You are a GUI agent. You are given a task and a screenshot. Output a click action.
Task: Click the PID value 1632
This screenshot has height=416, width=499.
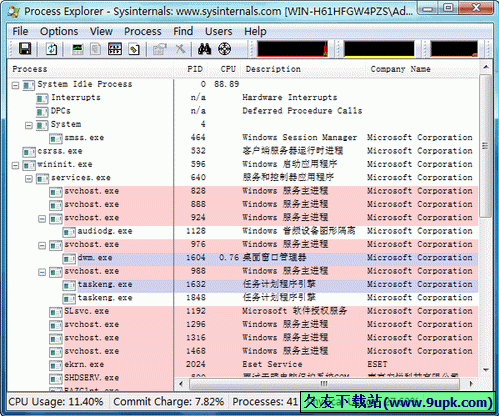coord(196,284)
